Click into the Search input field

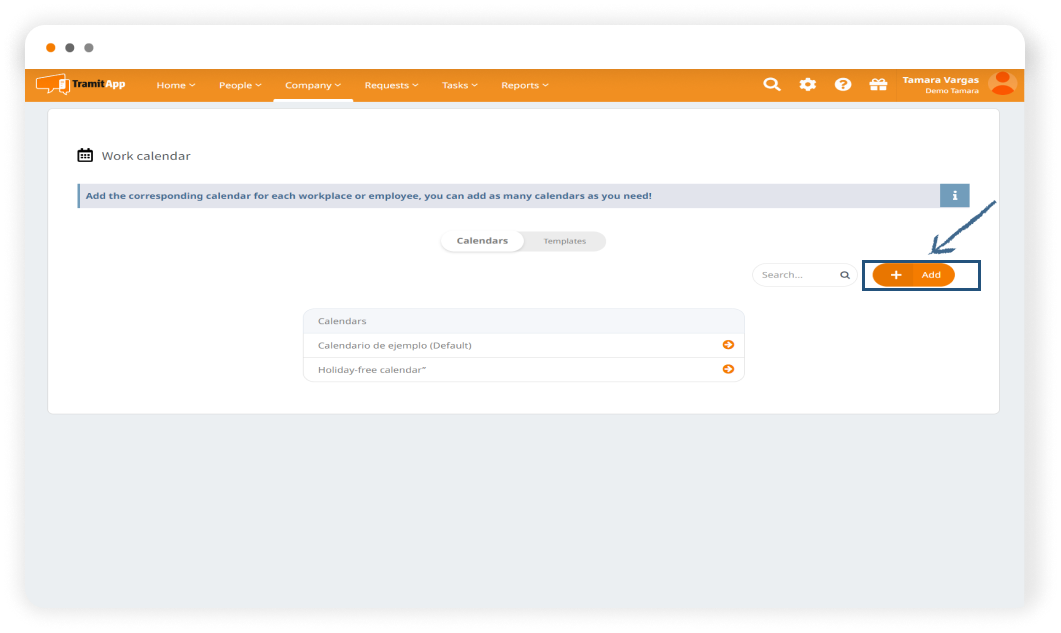click(795, 275)
